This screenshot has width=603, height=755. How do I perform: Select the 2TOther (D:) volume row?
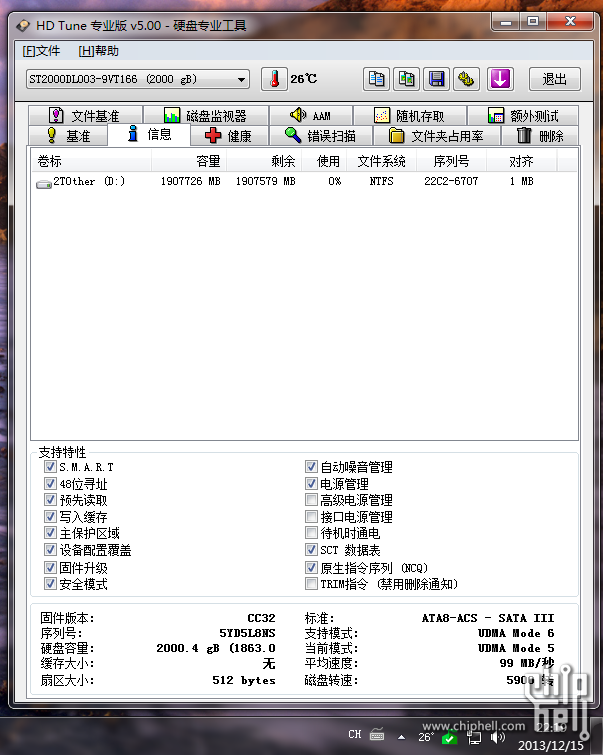pos(304,182)
